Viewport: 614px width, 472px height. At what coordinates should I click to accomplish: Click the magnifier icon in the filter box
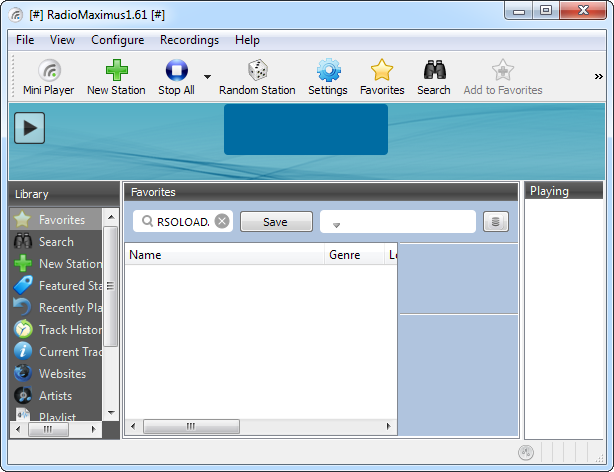147,221
